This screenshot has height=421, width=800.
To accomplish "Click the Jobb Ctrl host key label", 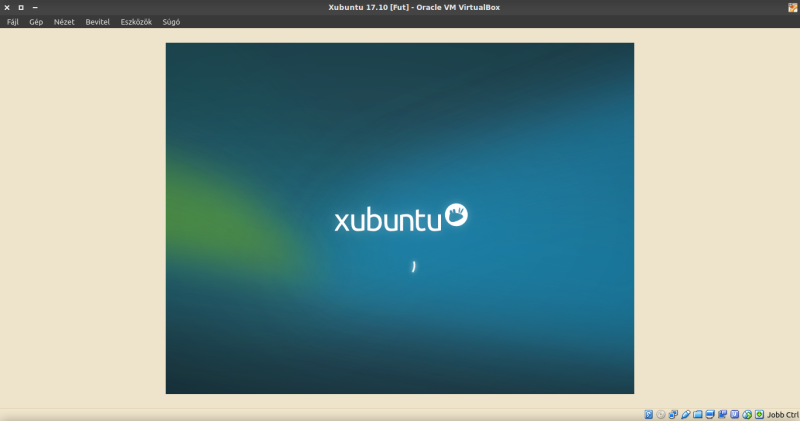I will pos(781,414).
